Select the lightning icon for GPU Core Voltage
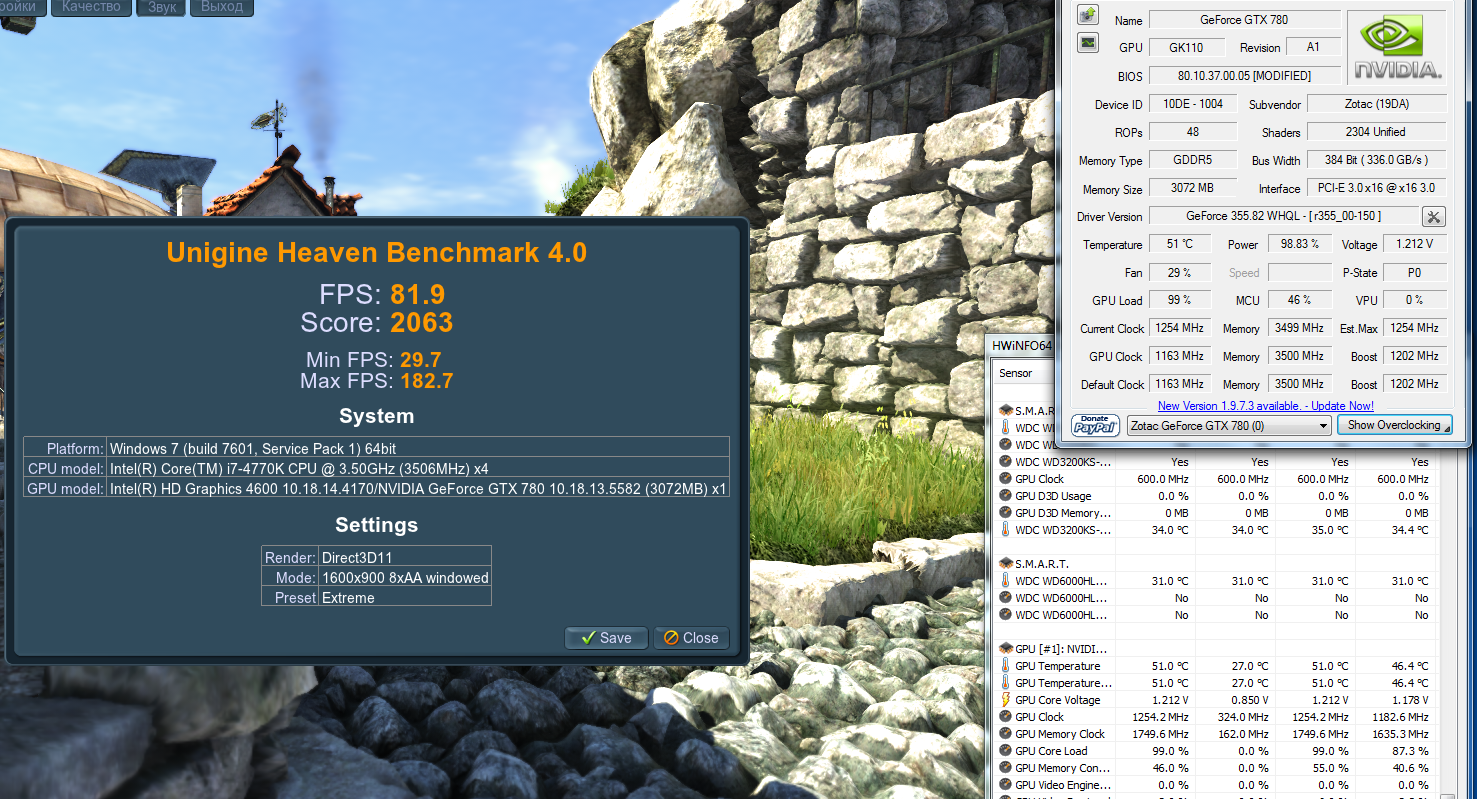Image resolution: width=1477 pixels, height=799 pixels. pos(1005,700)
